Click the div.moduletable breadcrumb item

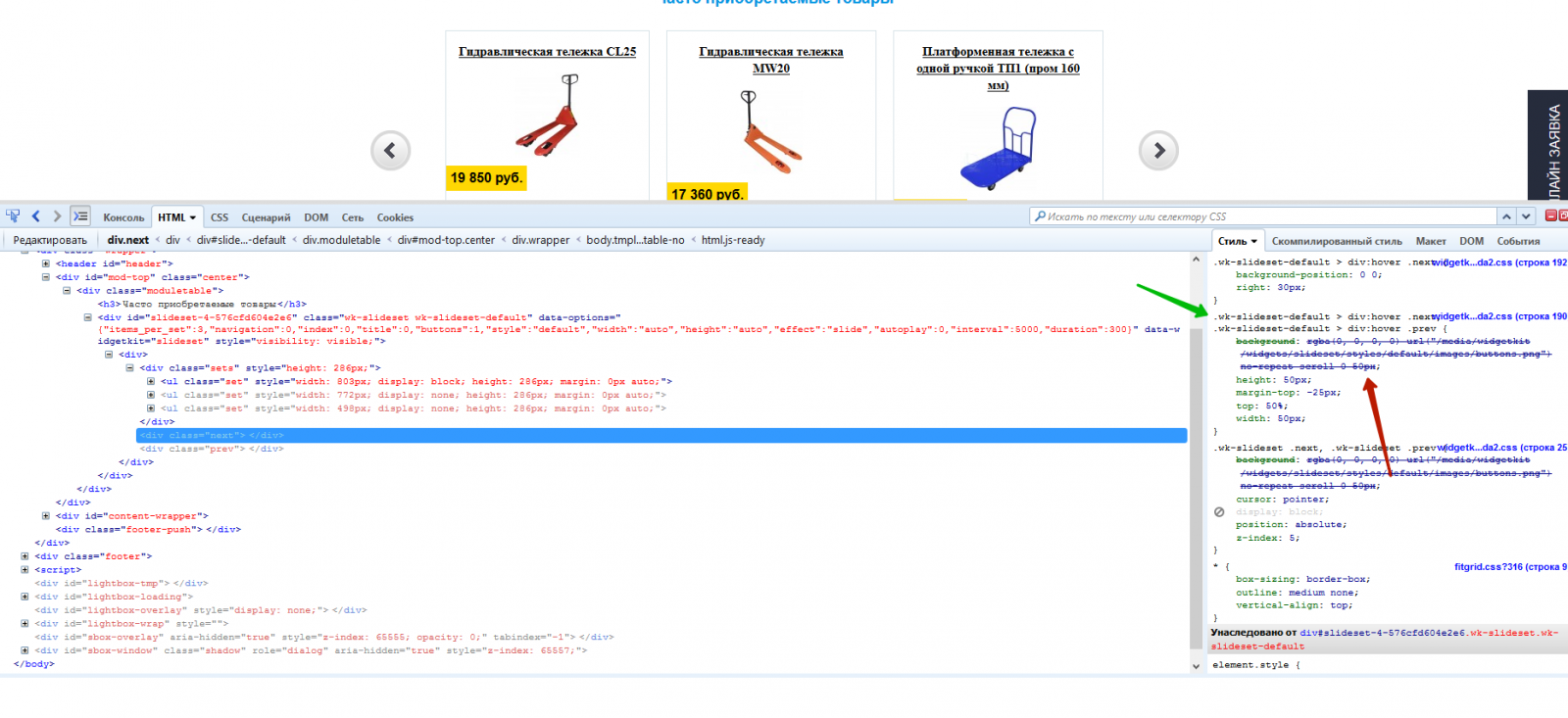click(341, 240)
